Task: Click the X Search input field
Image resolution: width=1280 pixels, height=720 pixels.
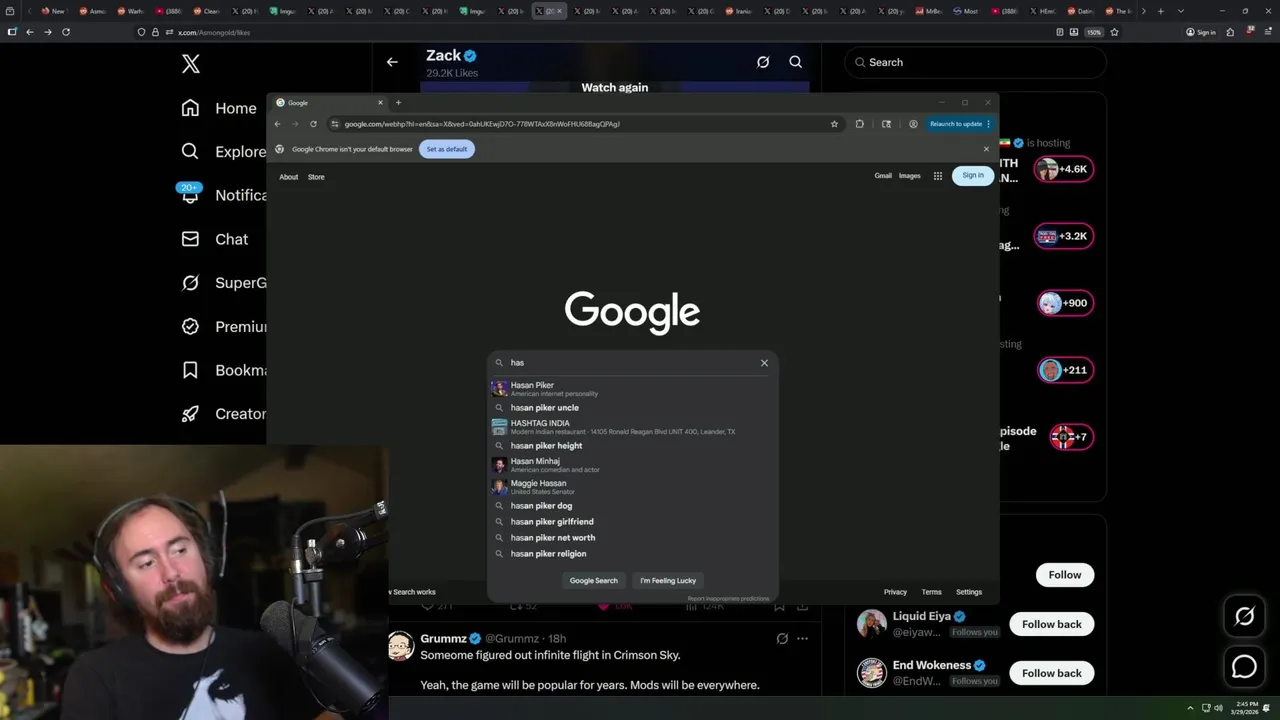Action: (975, 62)
